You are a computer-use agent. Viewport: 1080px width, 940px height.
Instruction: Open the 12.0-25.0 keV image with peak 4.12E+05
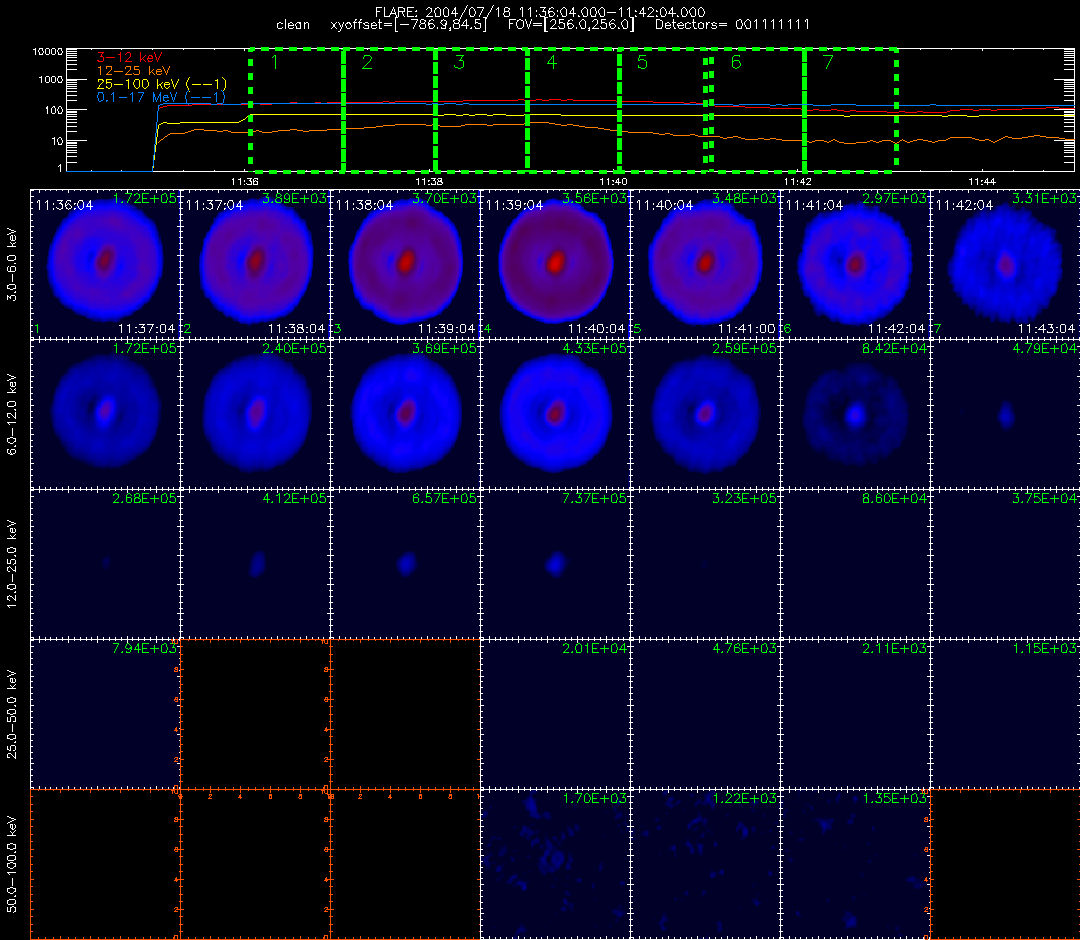coord(256,565)
